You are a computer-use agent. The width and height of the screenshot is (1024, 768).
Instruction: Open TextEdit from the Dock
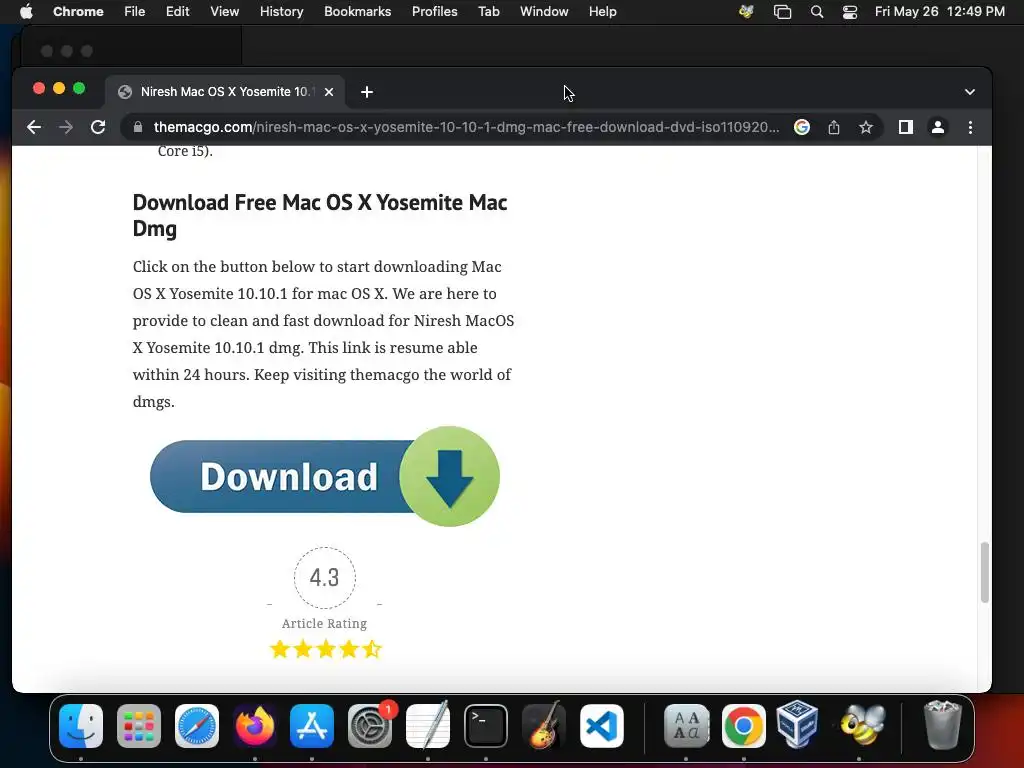(428, 726)
